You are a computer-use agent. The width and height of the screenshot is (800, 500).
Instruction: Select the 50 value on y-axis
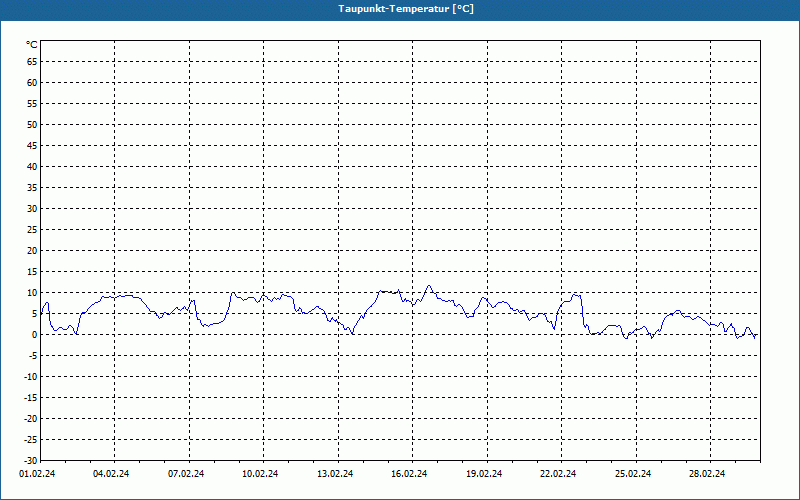[32, 124]
